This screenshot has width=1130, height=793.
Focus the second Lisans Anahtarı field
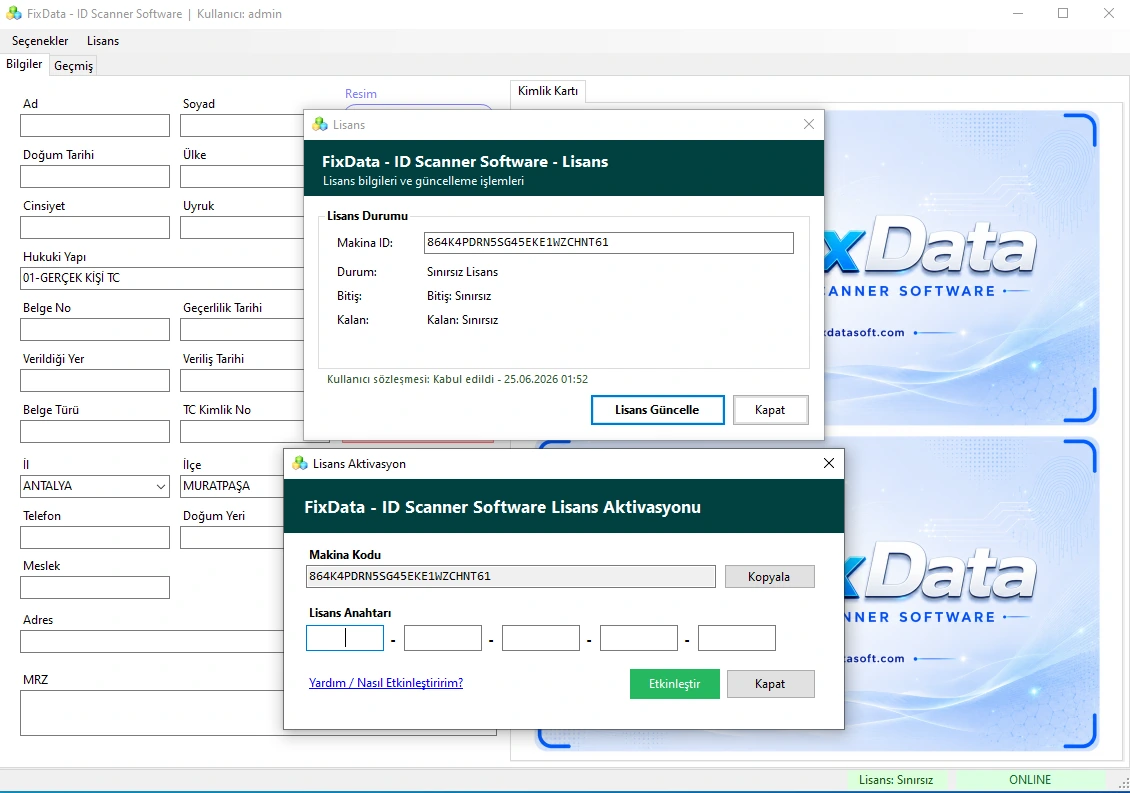click(x=442, y=638)
